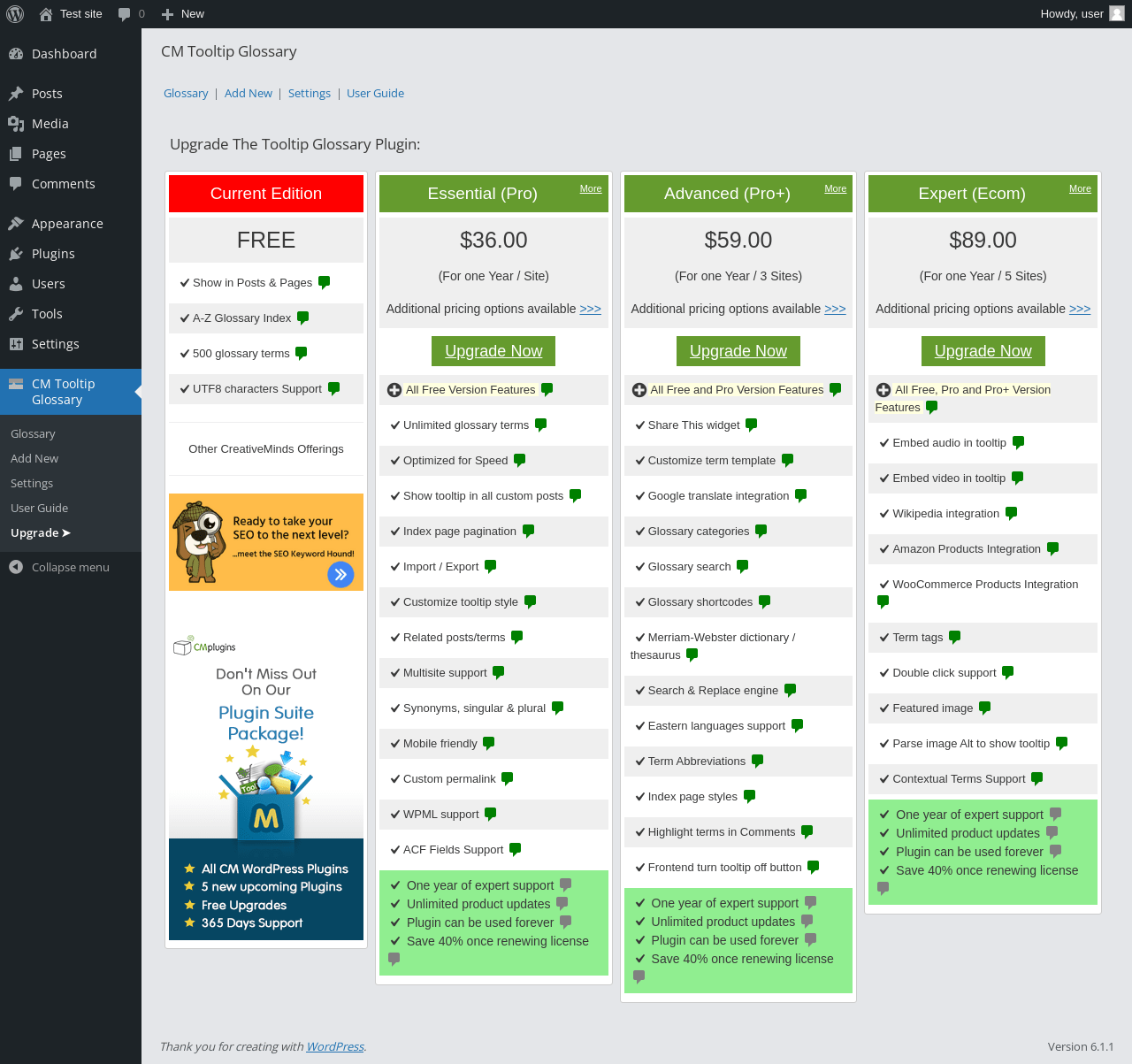1132x1064 pixels.
Task: Open the Dashboard menu item
Action: coord(71,54)
